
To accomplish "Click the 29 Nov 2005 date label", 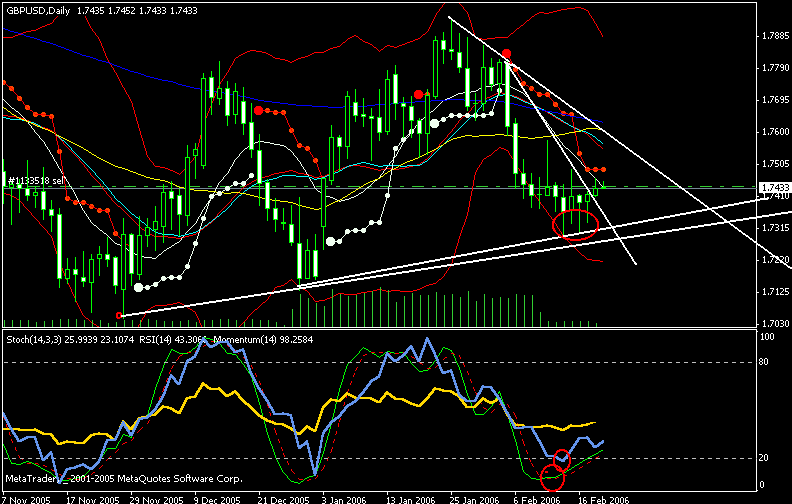I will (x=157, y=500).
